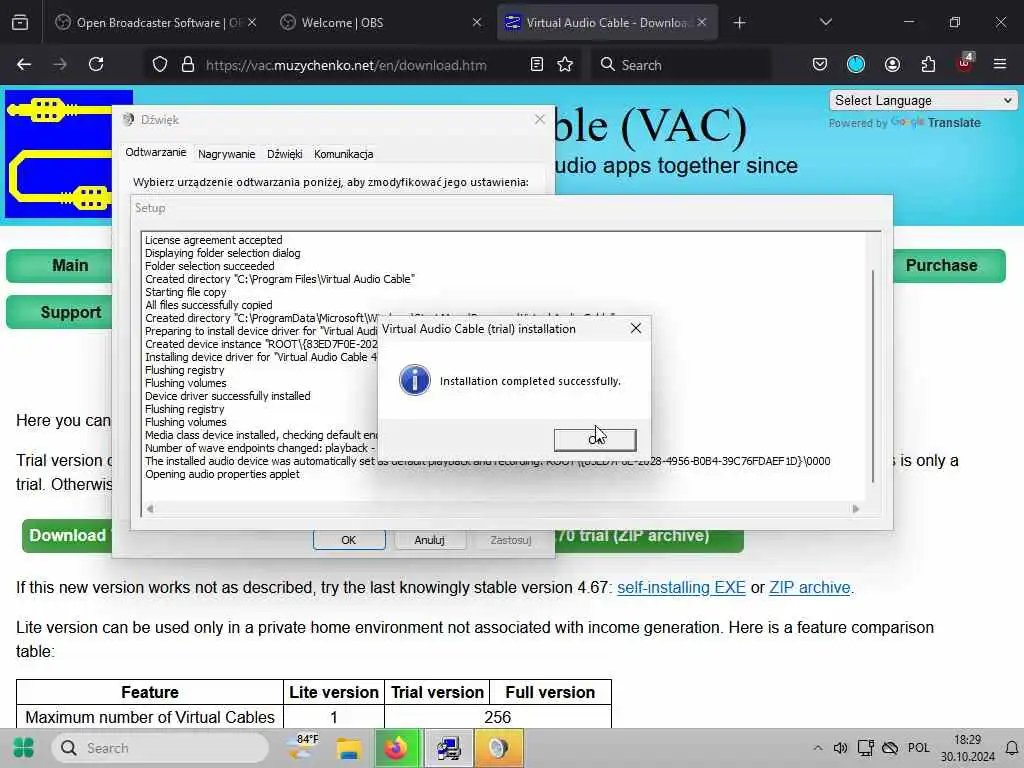Click the sound applet taskbar icon
The image size is (1024, 768).
(499, 748)
